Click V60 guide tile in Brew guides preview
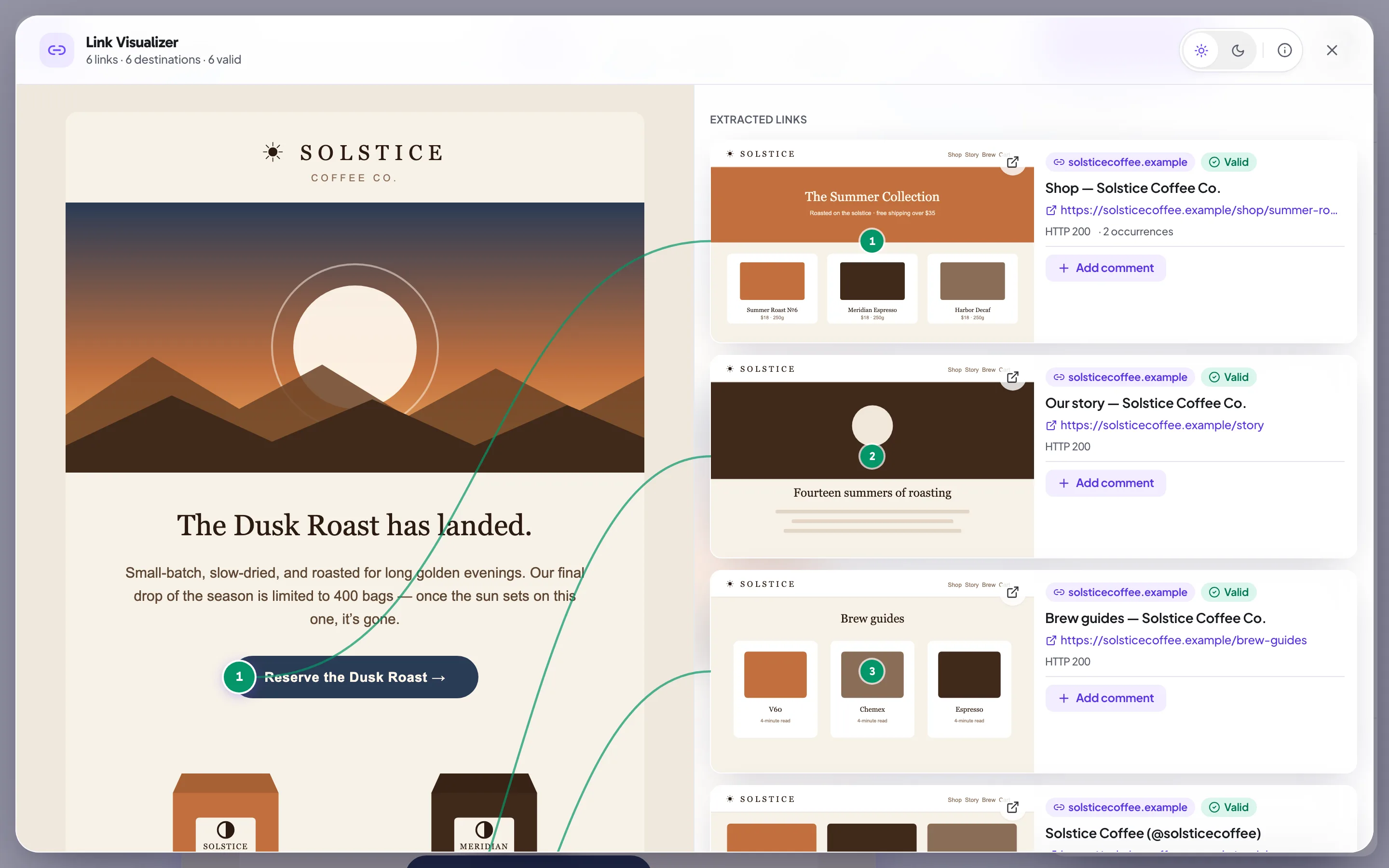Viewport: 1389px width, 868px height. [775, 689]
